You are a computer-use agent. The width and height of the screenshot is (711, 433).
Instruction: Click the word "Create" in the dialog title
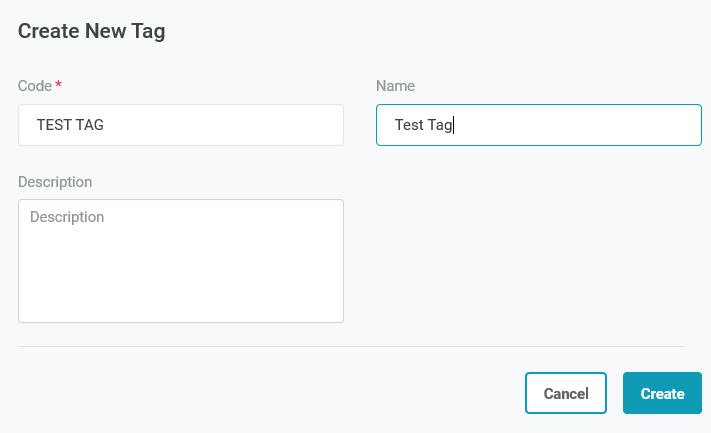(x=49, y=31)
